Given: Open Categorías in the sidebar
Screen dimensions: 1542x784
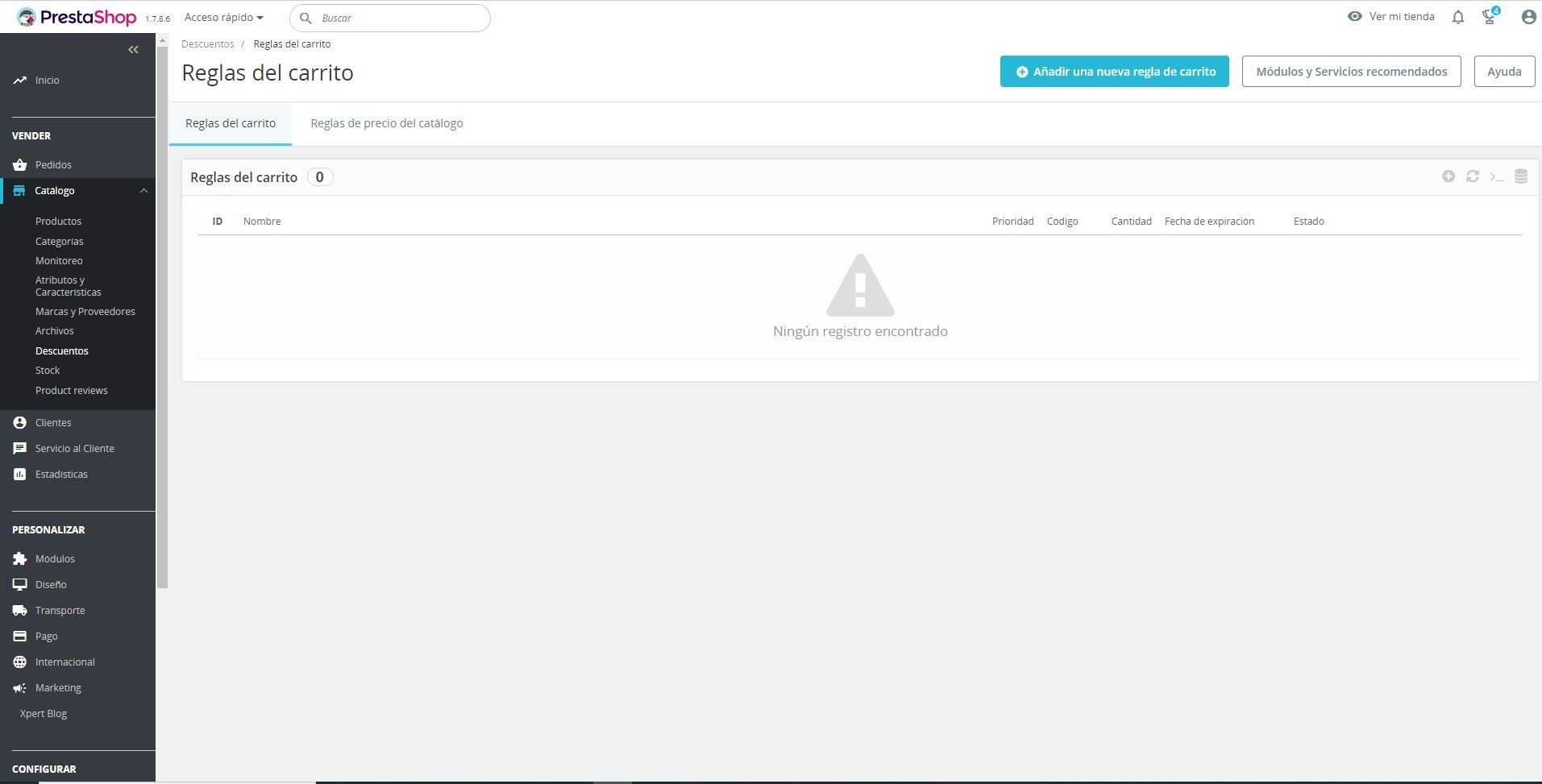Looking at the screenshot, I should coord(59,241).
